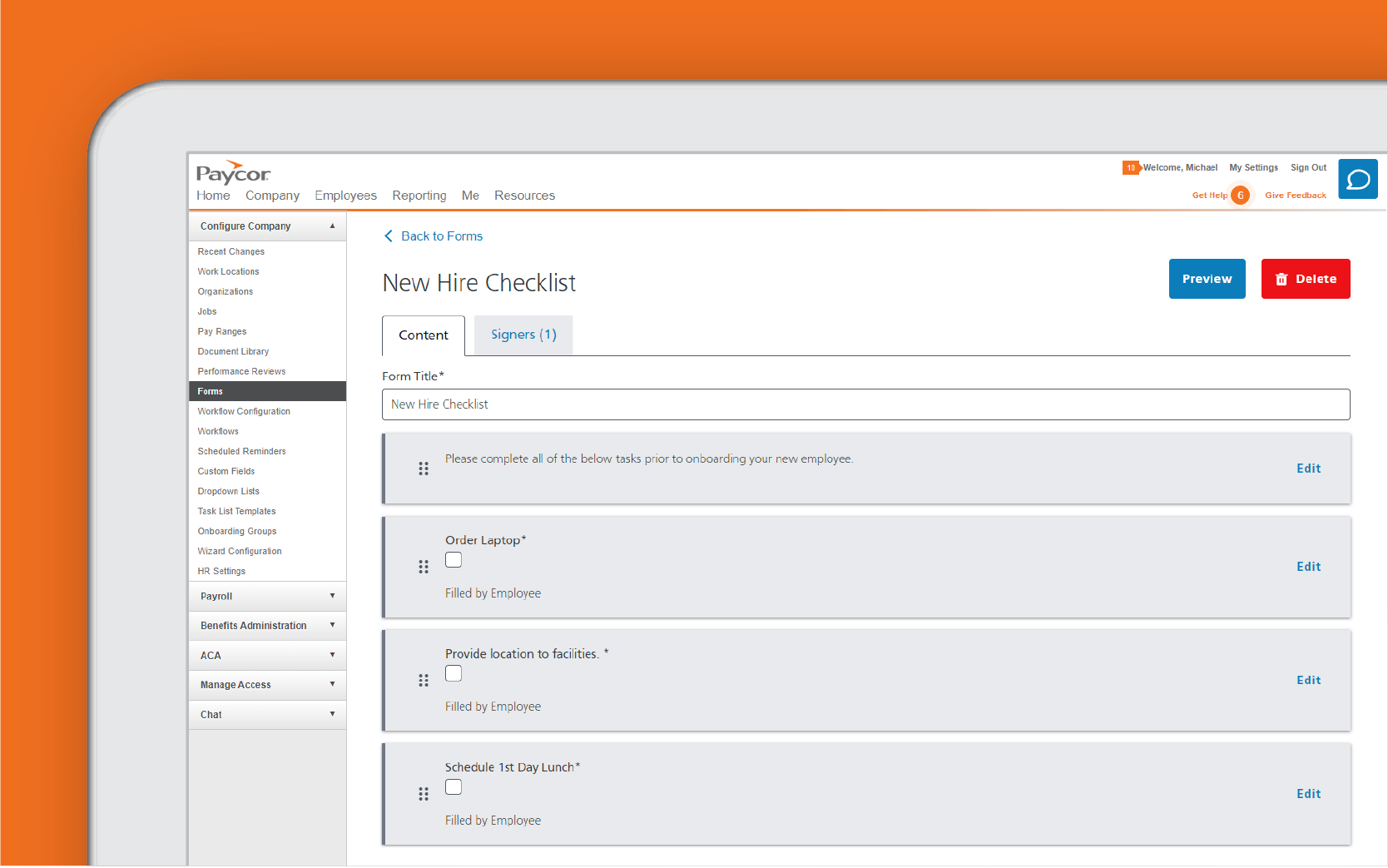Check Schedule 1st Day Lunch checkbox
Viewport: 1388px width, 868px height.
[x=454, y=787]
